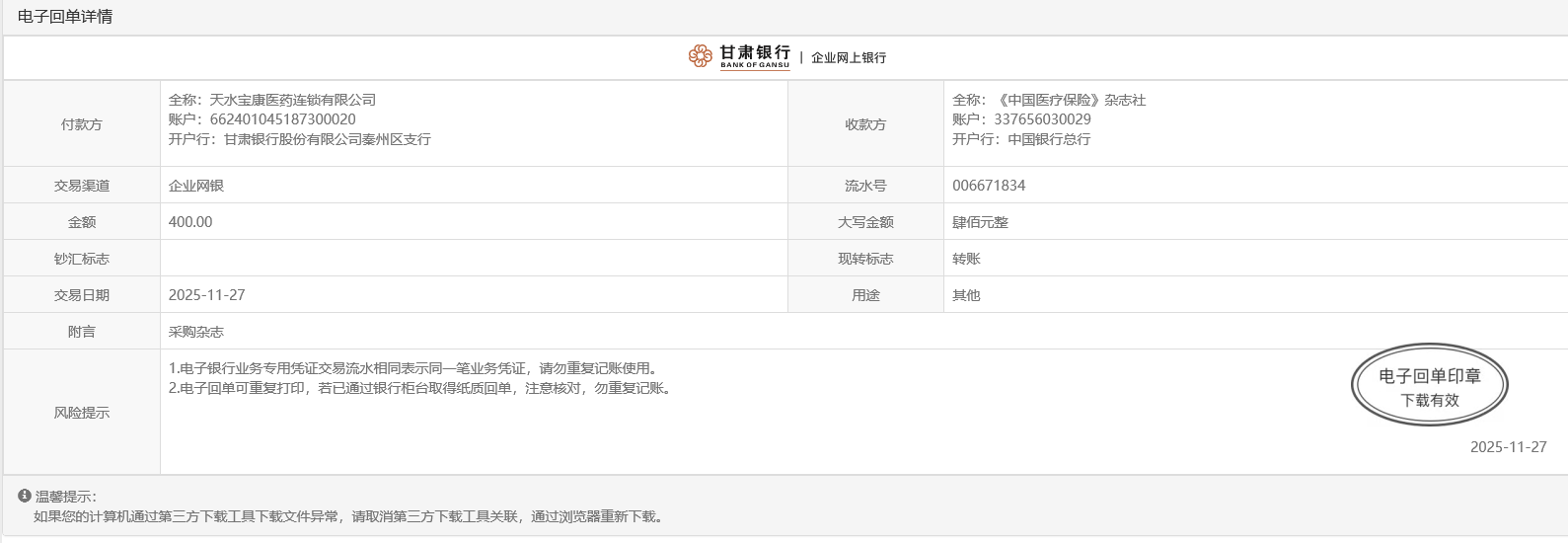This screenshot has height=543, width=1568.
Task: Click the 电子回单印章 oval stamp
Action: click(x=1429, y=386)
